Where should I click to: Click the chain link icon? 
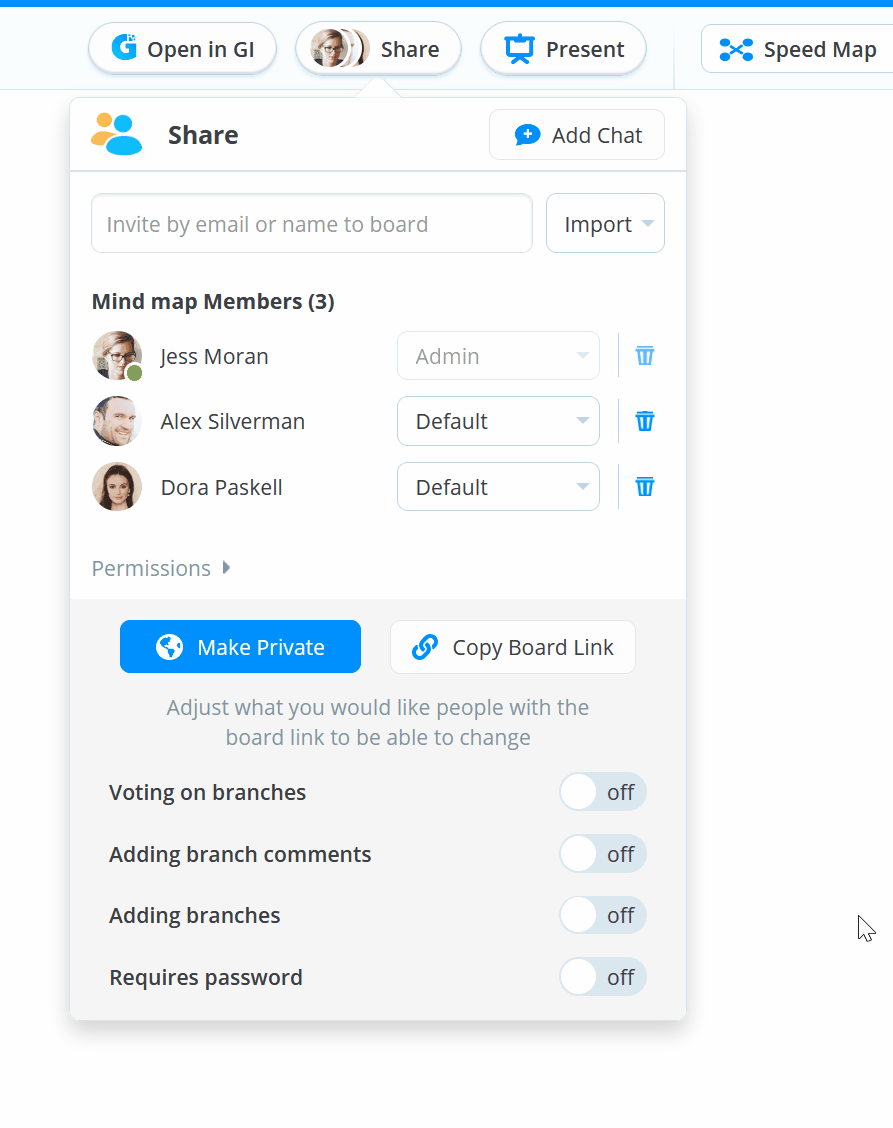[425, 647]
